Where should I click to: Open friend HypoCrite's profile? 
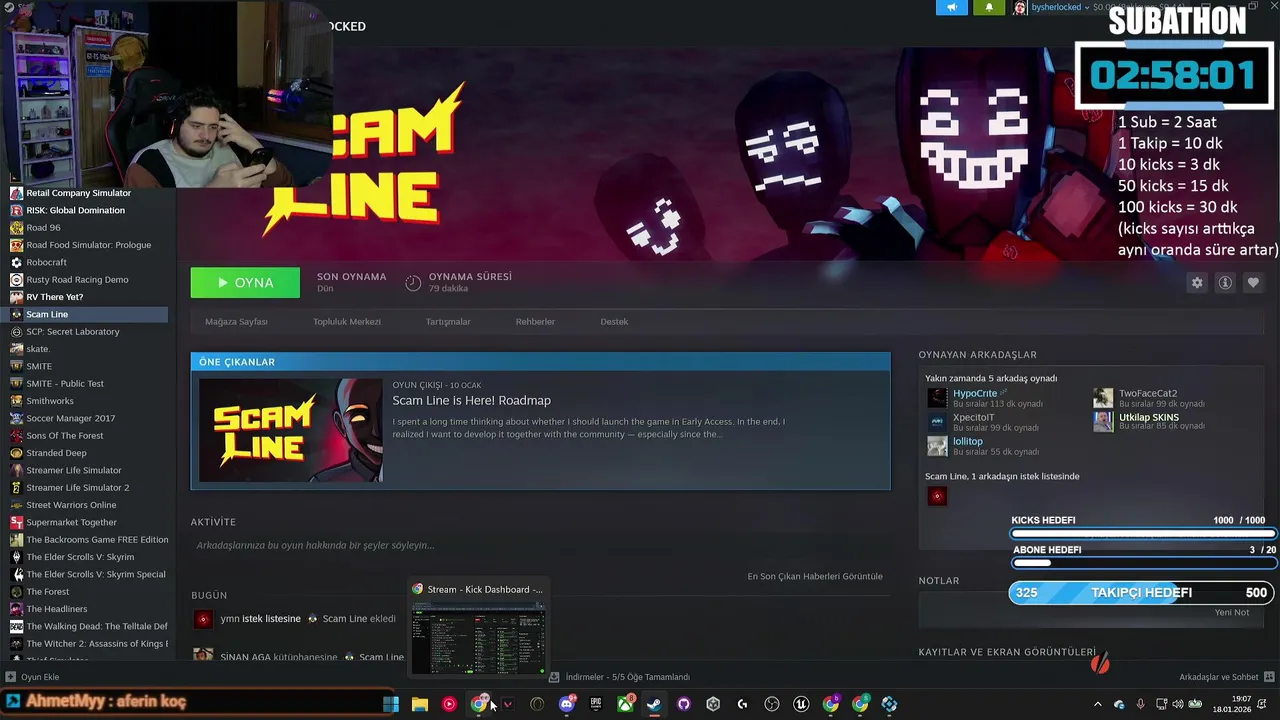click(975, 393)
